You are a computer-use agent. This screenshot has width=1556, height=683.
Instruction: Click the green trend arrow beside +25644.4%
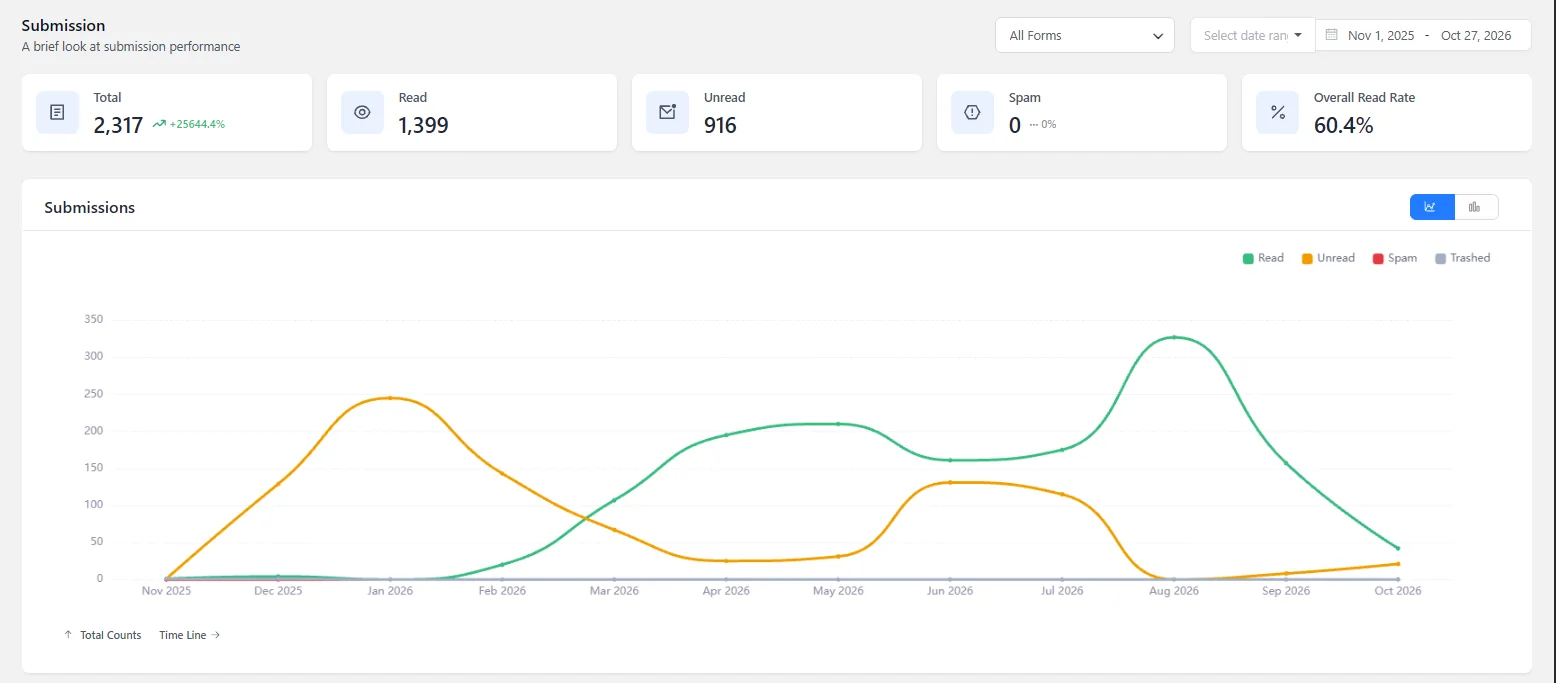(159, 125)
